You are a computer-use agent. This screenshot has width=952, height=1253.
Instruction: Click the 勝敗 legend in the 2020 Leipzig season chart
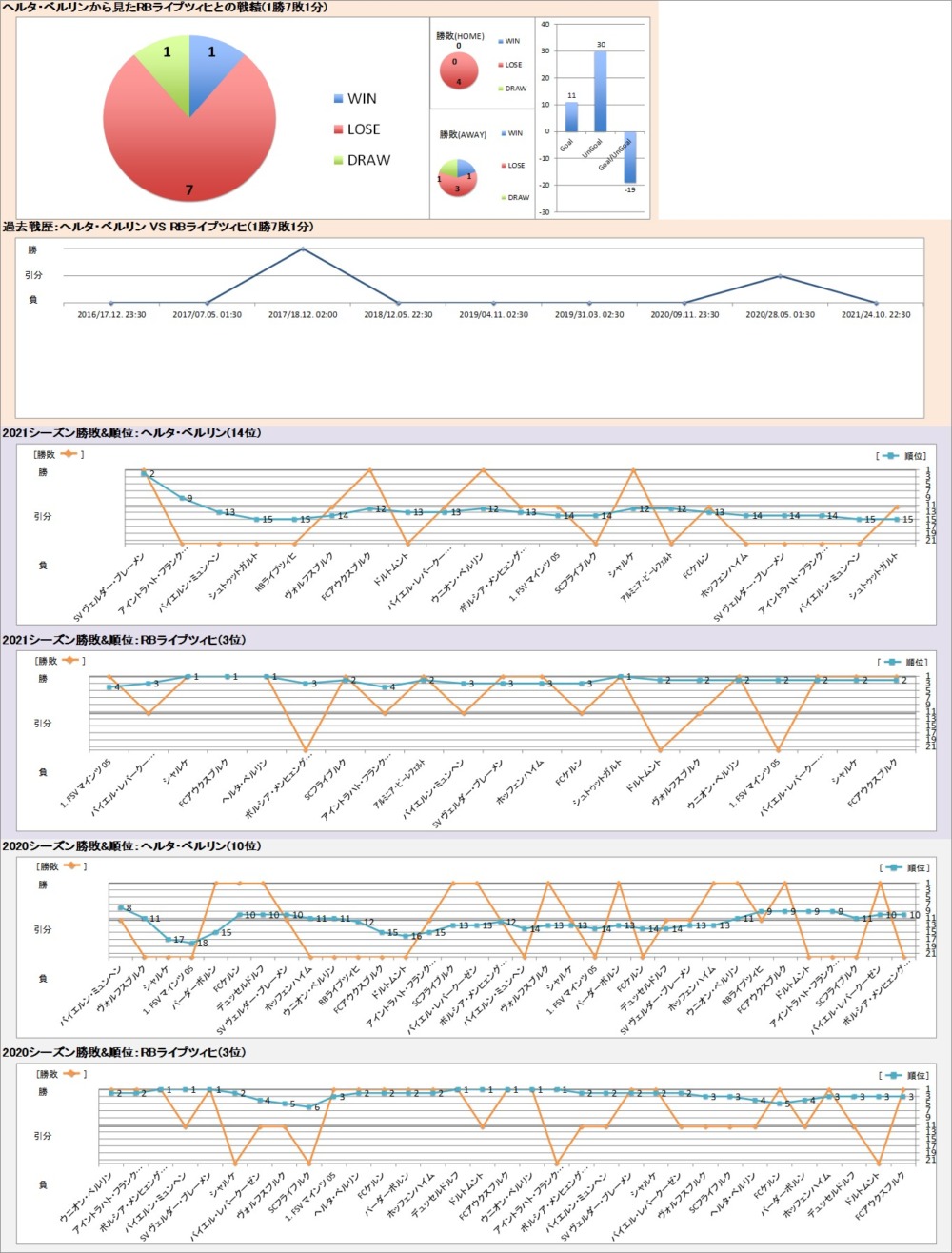pos(59,1074)
